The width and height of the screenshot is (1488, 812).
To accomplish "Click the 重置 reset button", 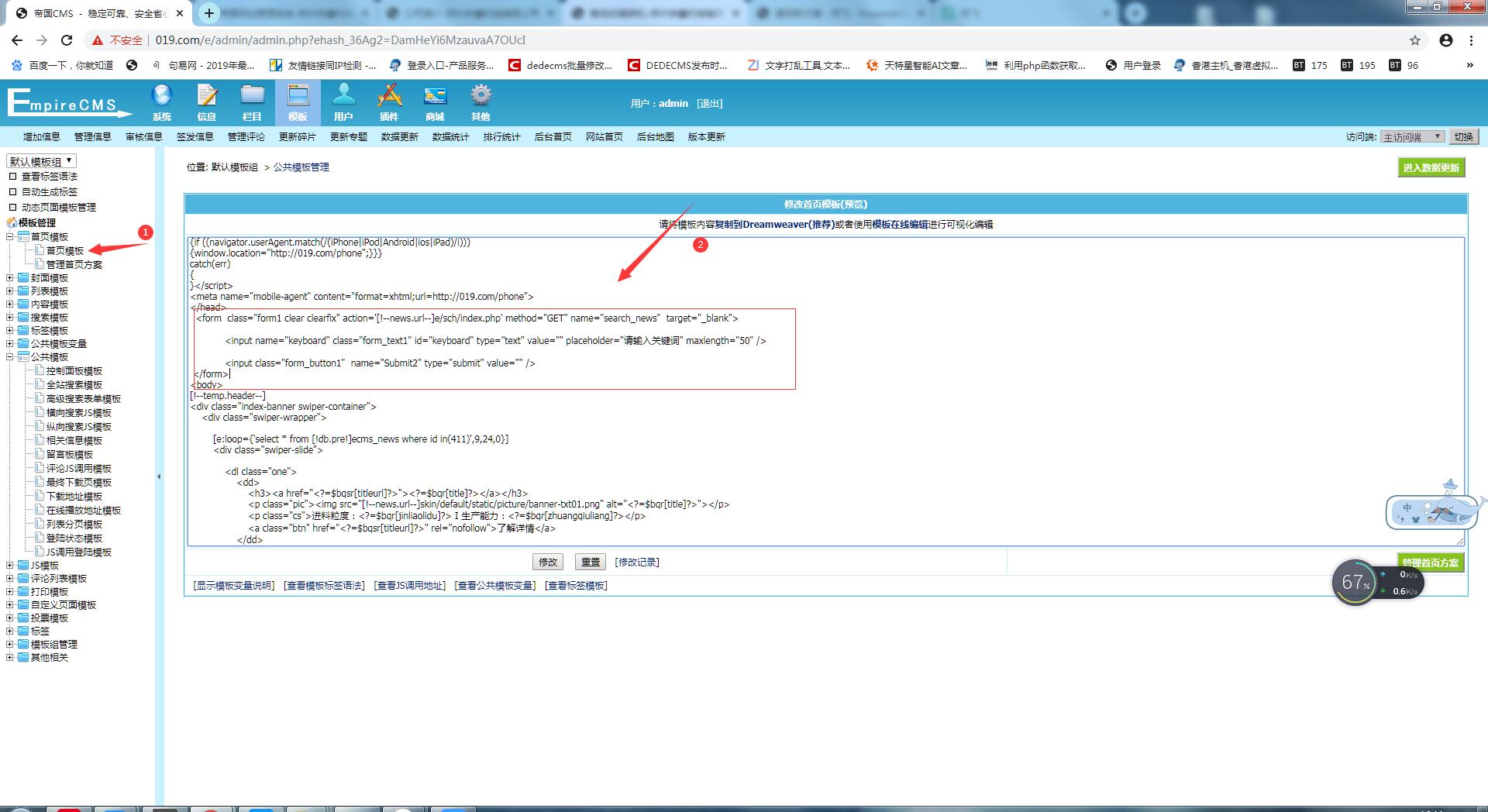I will (x=591, y=563).
